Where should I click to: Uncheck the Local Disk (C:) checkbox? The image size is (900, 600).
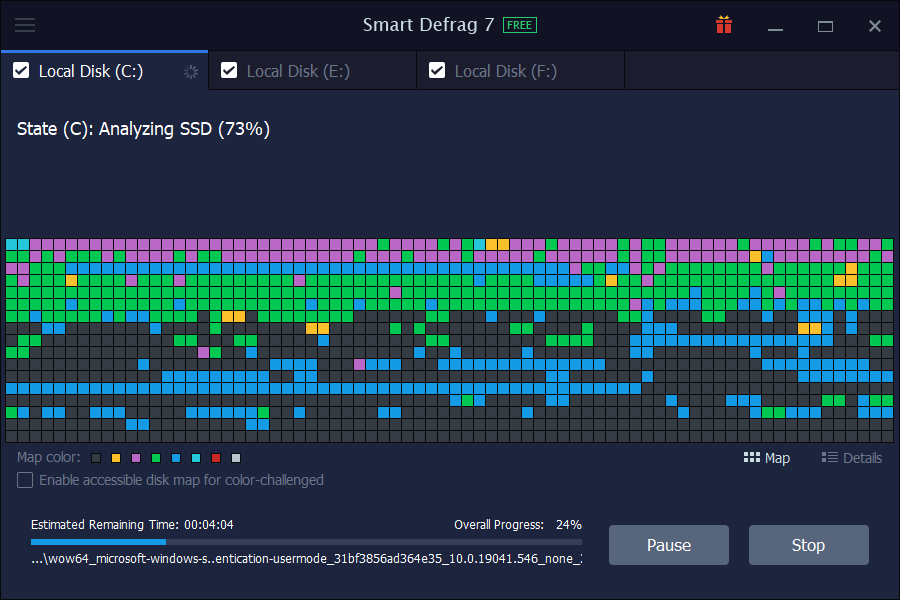tap(21, 71)
